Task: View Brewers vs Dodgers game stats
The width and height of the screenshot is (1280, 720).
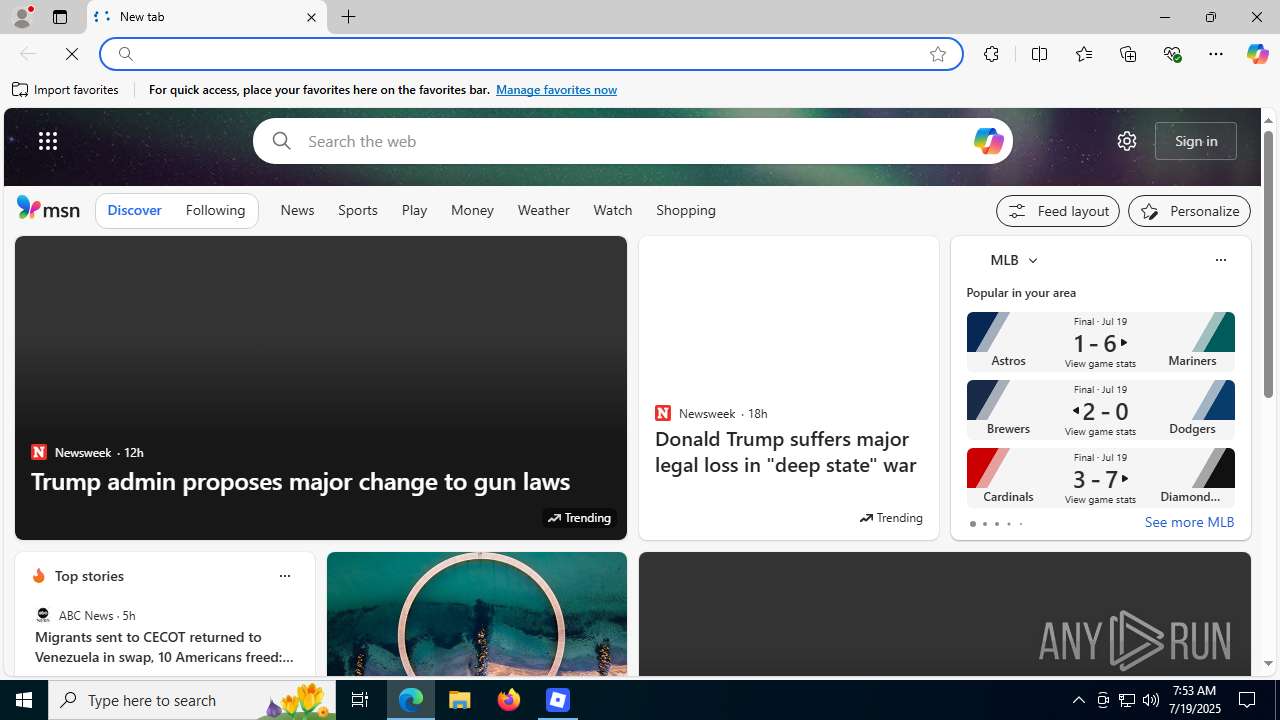Action: [x=1100, y=432]
